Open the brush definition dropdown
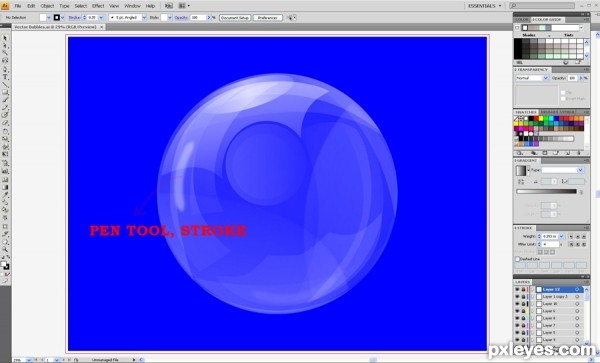Image resolution: width=600 pixels, height=363 pixels. tap(144, 18)
